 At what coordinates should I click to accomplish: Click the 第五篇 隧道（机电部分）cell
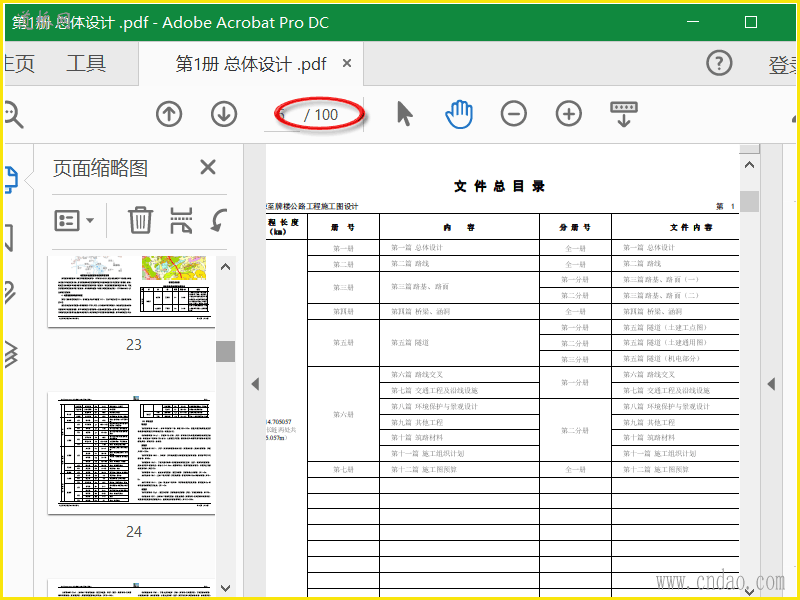click(676, 359)
